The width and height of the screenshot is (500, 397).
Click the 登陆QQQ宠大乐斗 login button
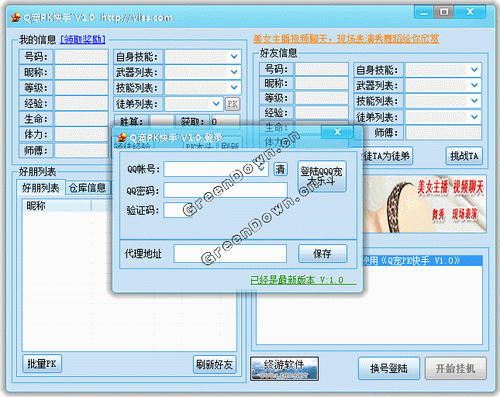tap(322, 176)
